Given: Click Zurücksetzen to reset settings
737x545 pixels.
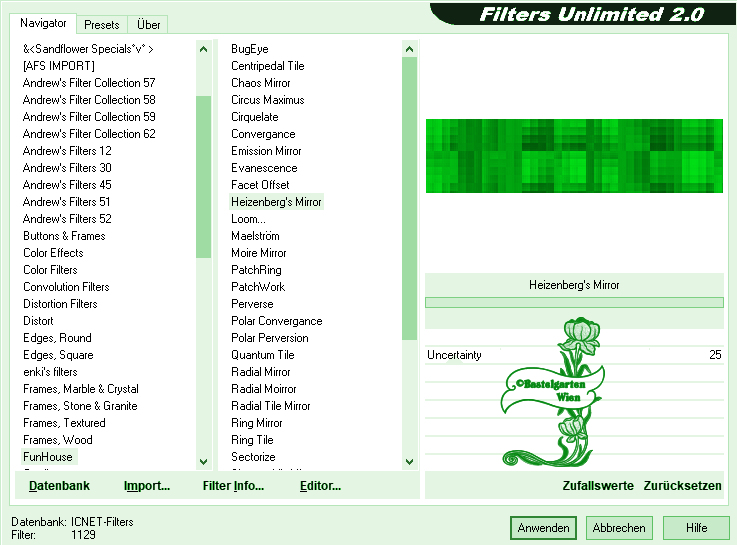Looking at the screenshot, I should click(682, 486).
